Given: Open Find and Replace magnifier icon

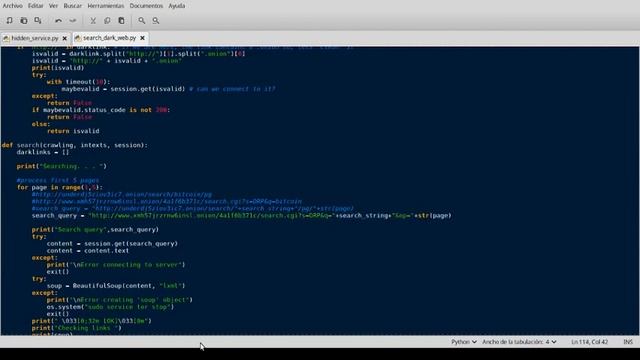Looking at the screenshot, I should tap(156, 20).
